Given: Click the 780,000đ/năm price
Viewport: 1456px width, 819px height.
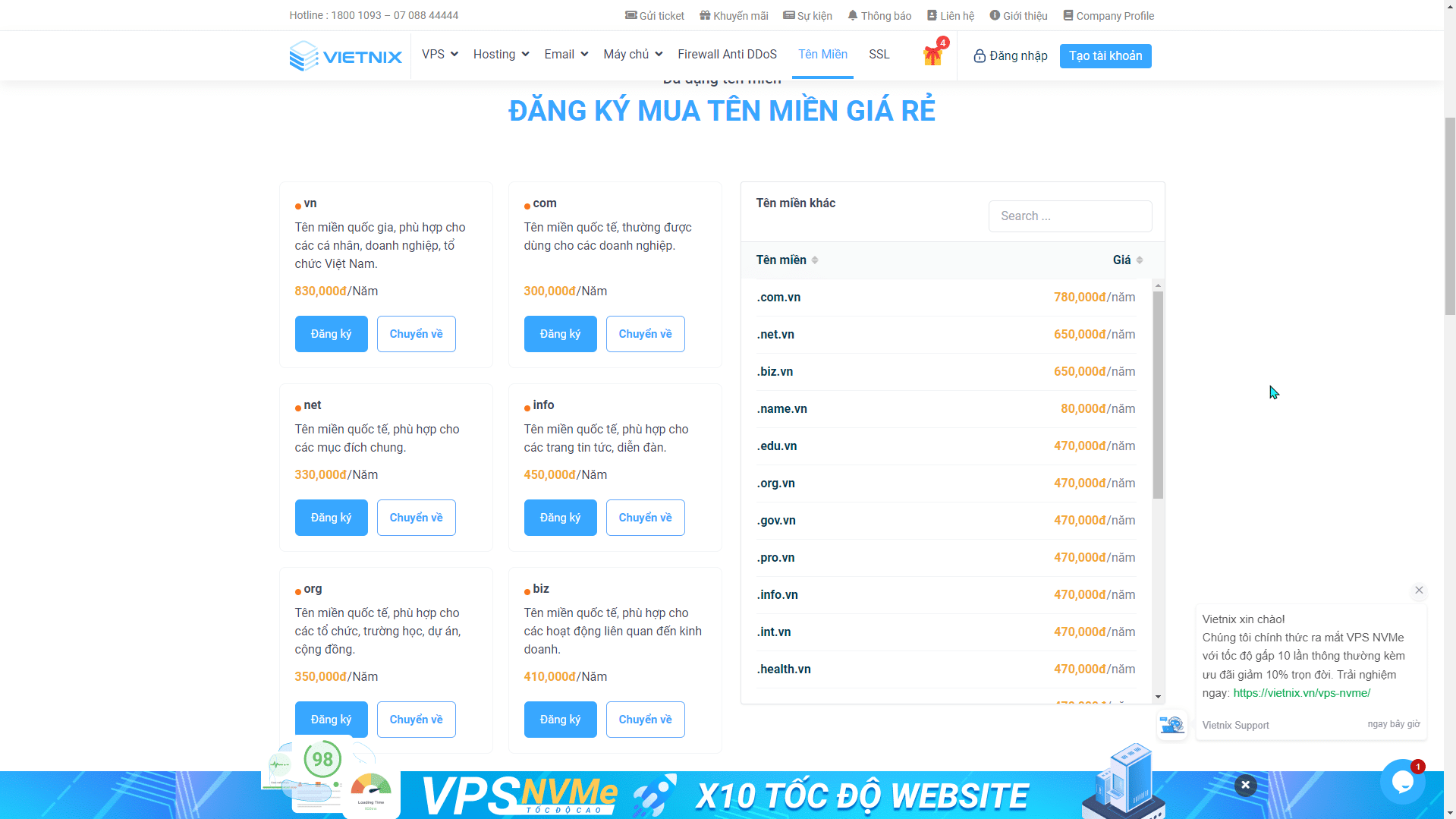Looking at the screenshot, I should [x=1094, y=298].
